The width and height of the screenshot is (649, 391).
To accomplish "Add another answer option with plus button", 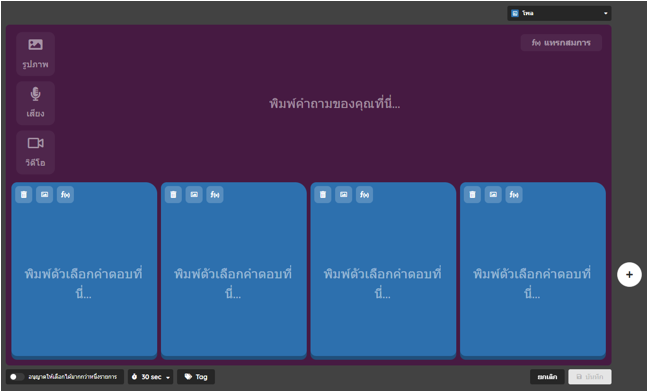I will pos(629,274).
